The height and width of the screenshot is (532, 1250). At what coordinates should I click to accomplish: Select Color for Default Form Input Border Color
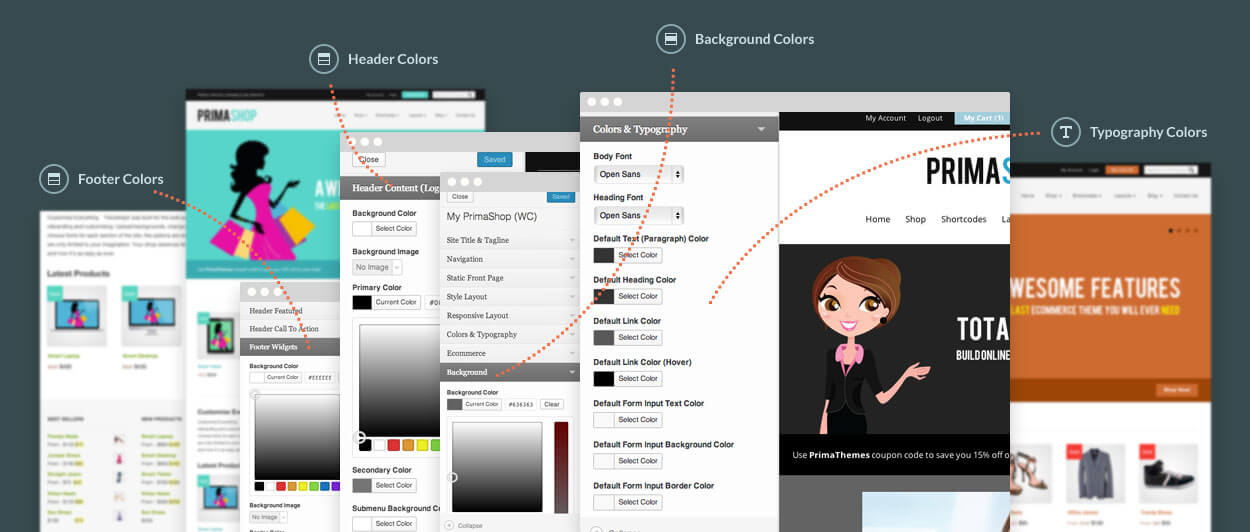pos(638,502)
